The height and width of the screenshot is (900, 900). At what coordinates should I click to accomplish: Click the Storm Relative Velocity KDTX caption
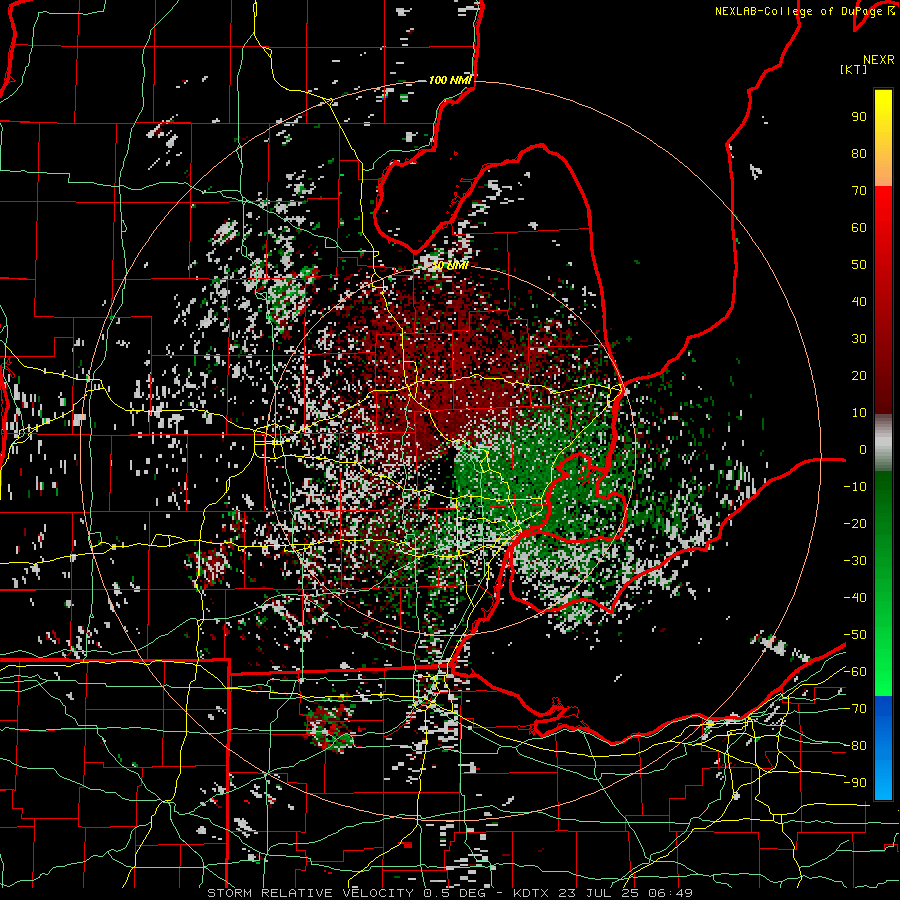click(450, 893)
